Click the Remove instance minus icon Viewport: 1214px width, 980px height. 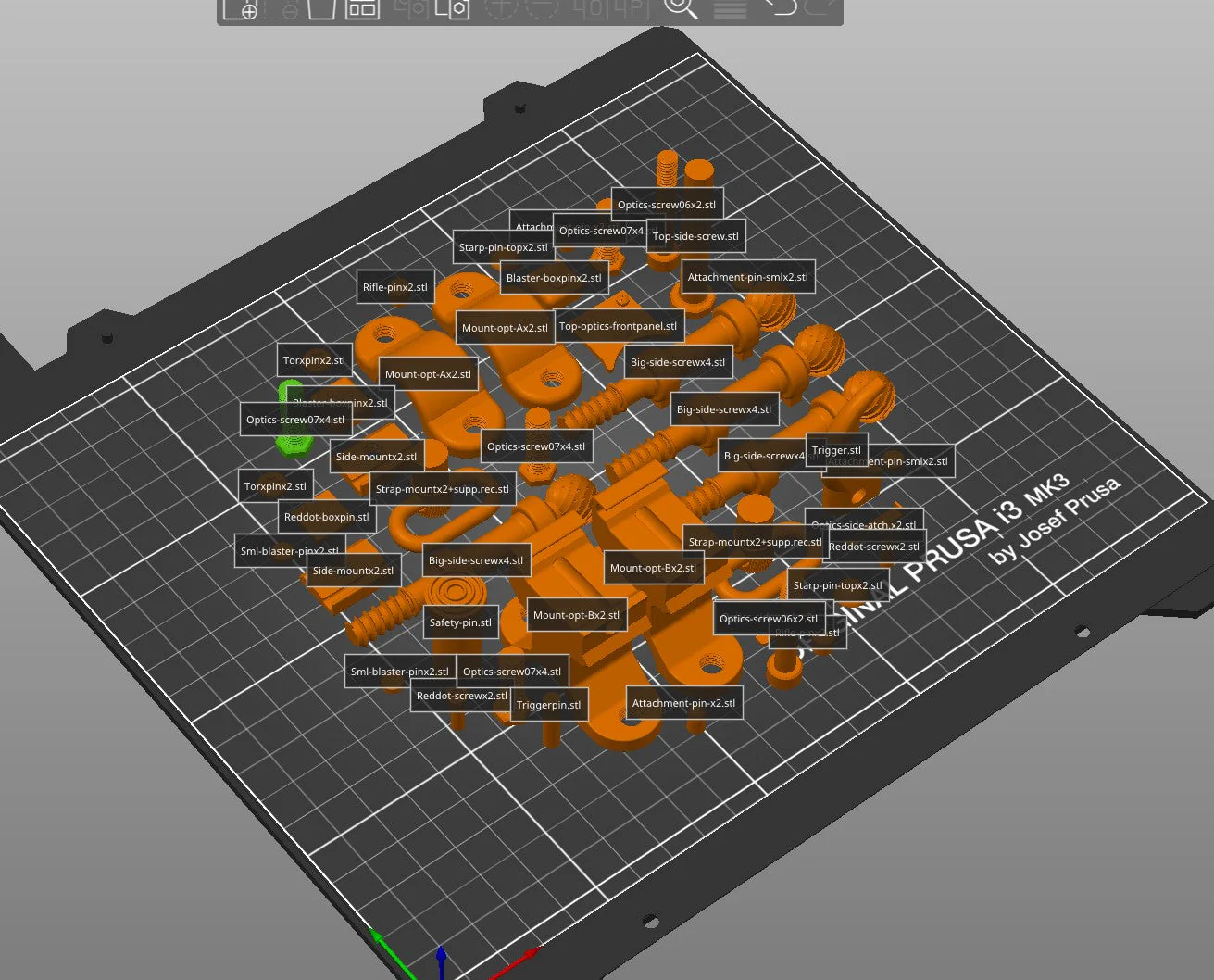pos(542,8)
